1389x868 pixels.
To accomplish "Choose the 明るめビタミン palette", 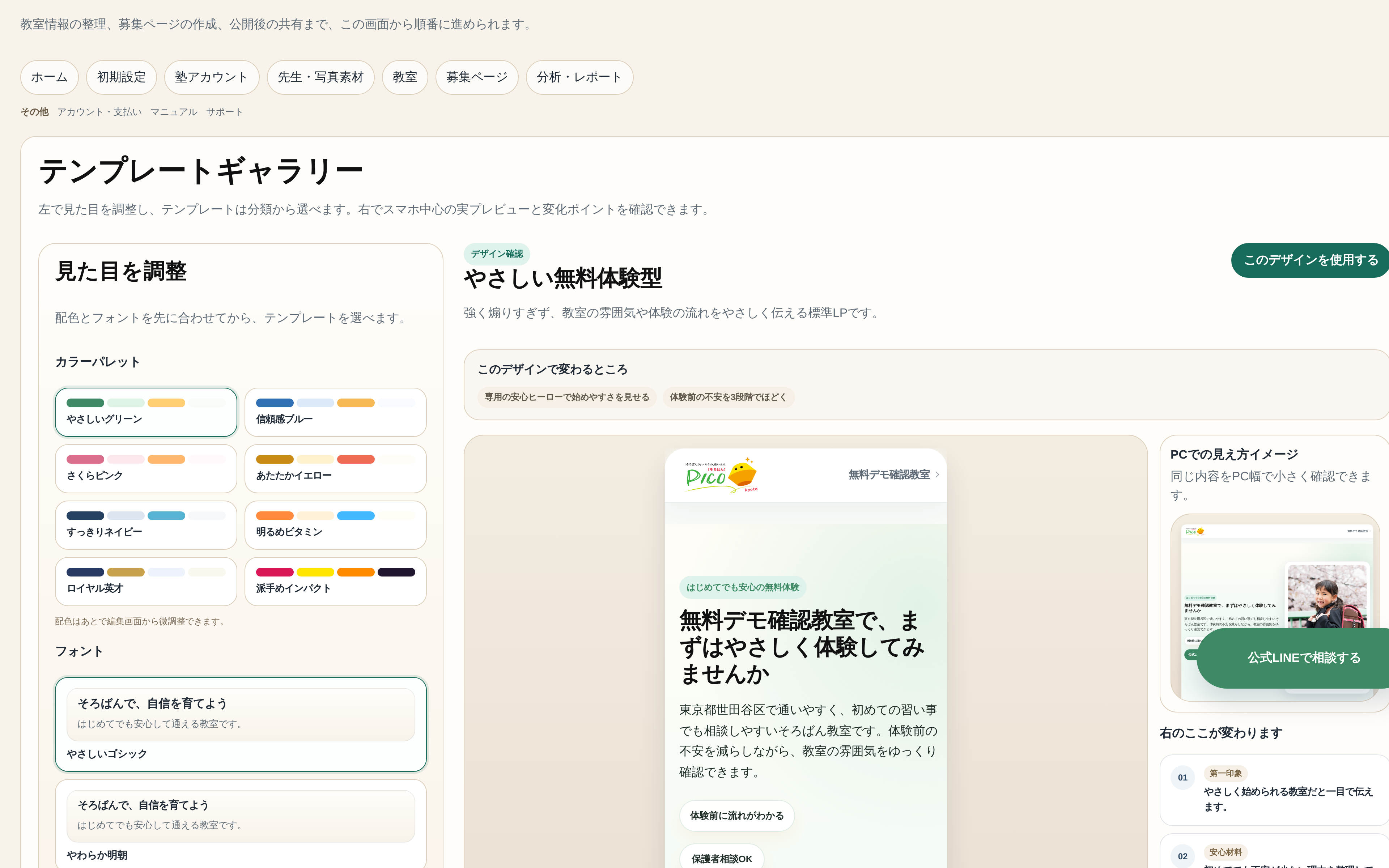I will click(335, 525).
